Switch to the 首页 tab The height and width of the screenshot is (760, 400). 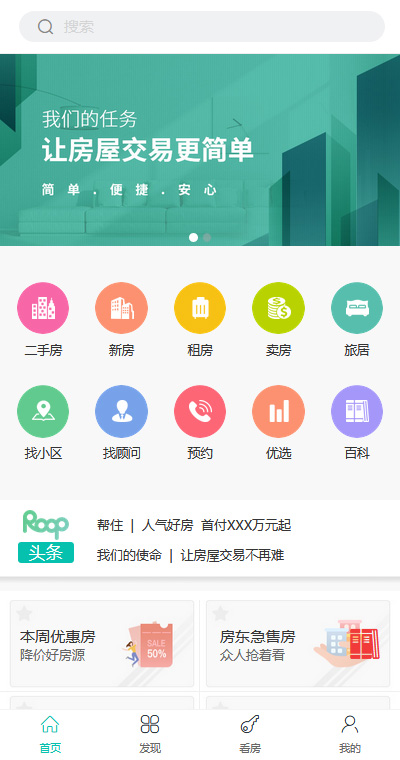[x=50, y=734]
